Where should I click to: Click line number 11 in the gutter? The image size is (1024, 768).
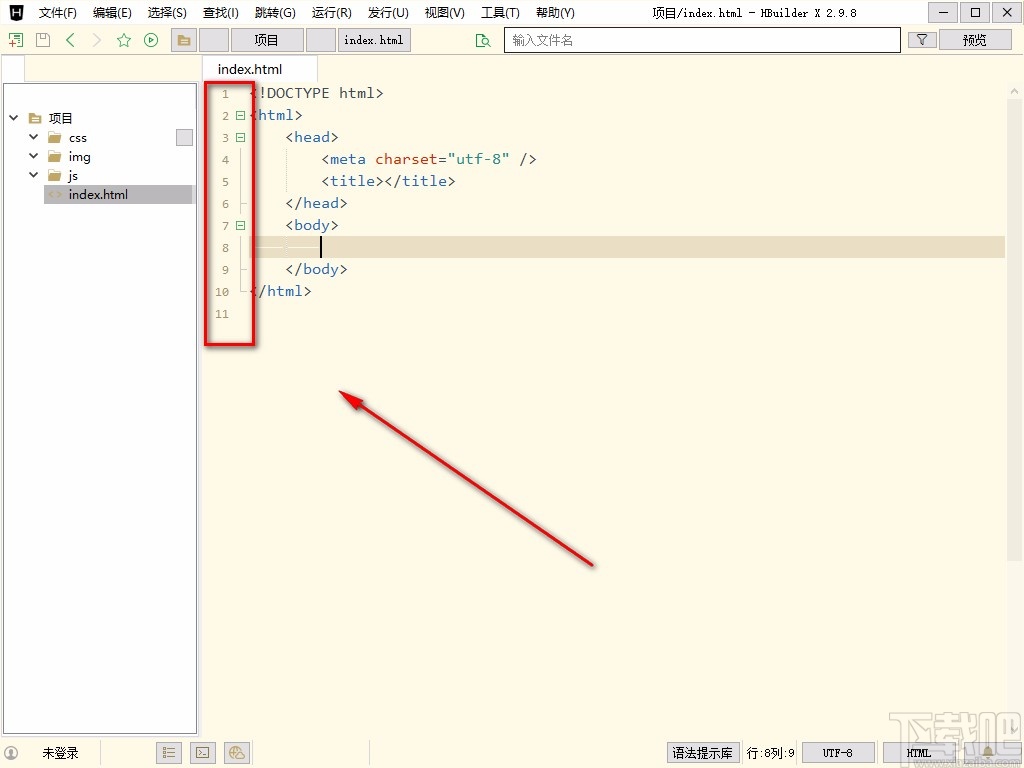pyautogui.click(x=222, y=314)
